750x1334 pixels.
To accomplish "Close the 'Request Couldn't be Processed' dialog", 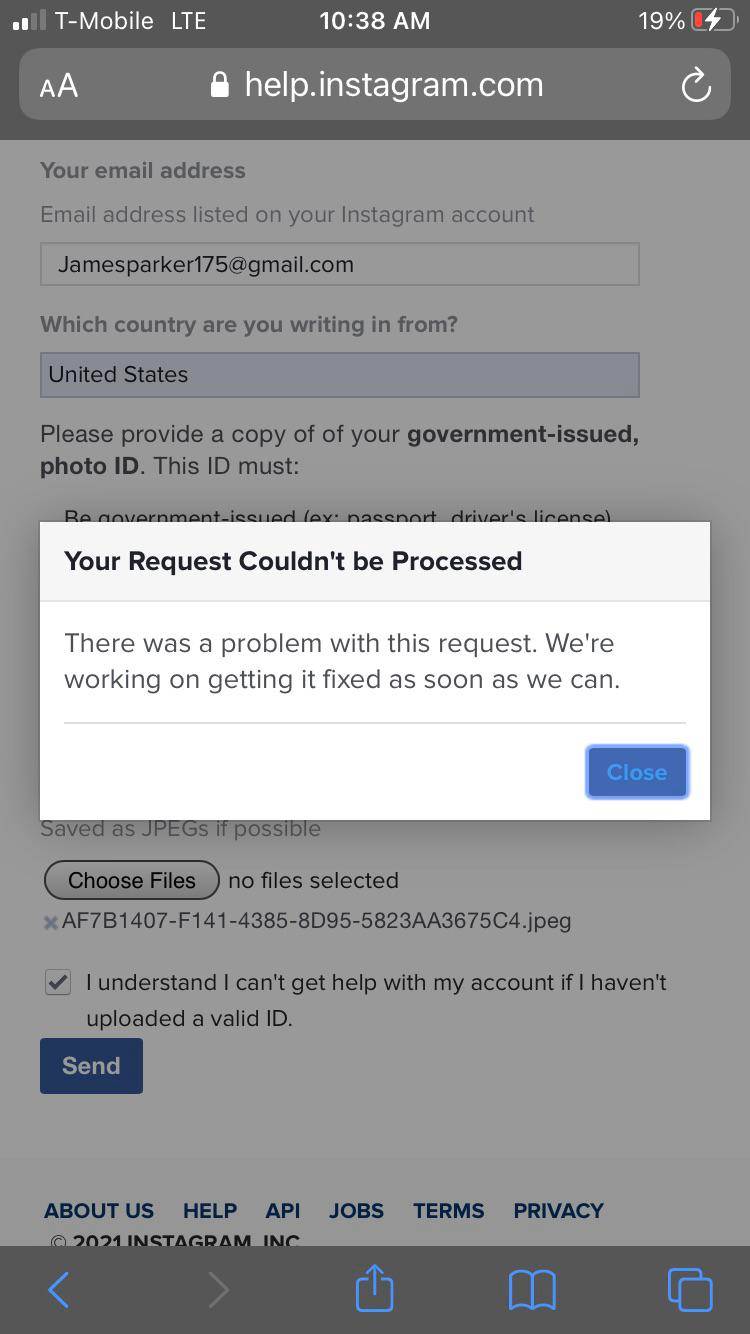I will (x=636, y=771).
